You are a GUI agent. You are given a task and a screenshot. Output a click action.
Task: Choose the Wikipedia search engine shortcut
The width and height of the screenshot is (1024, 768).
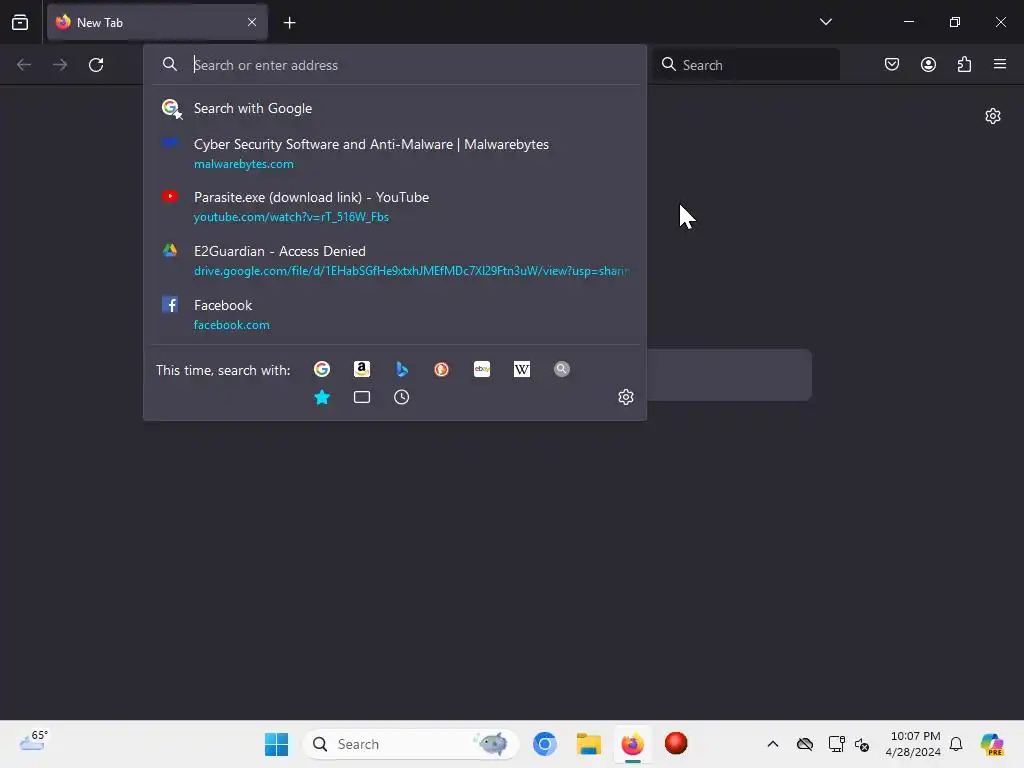tap(522, 370)
